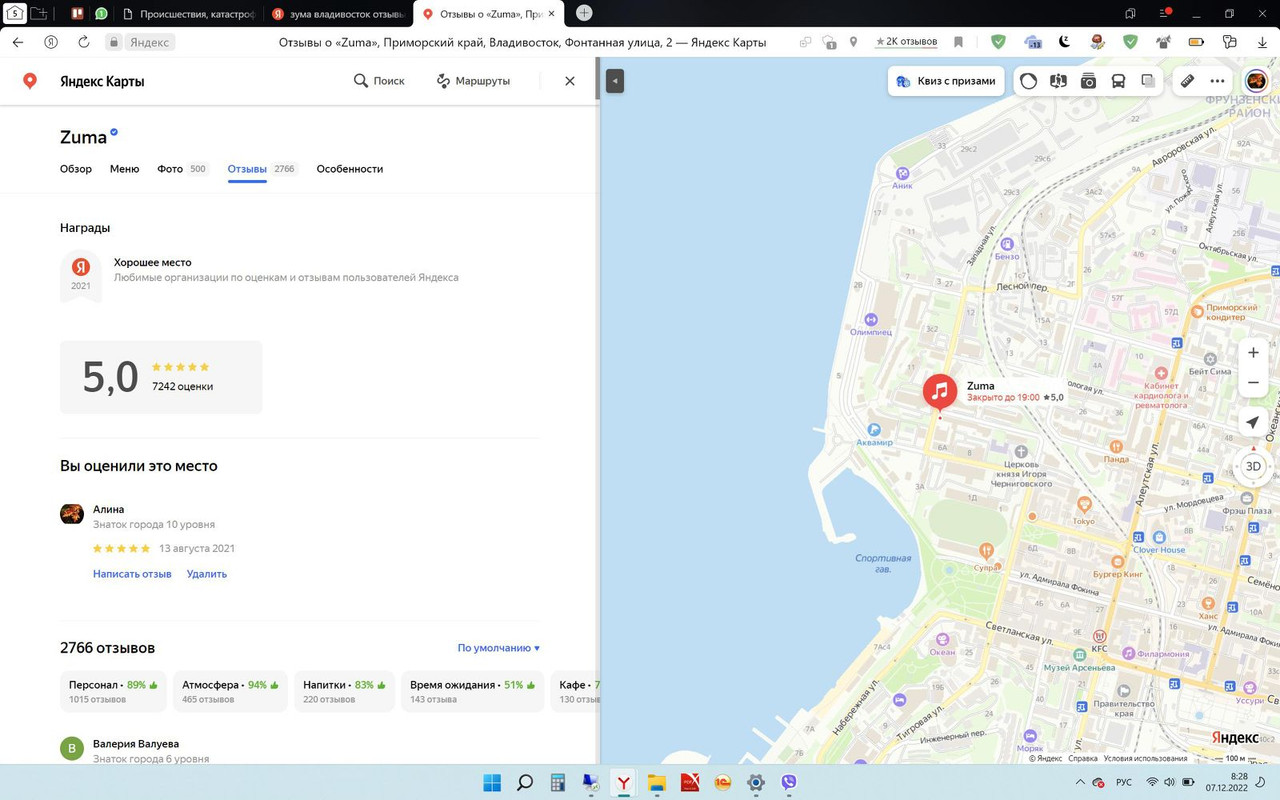Switch to the Меню tab
1280x800 pixels.
pyautogui.click(x=124, y=169)
